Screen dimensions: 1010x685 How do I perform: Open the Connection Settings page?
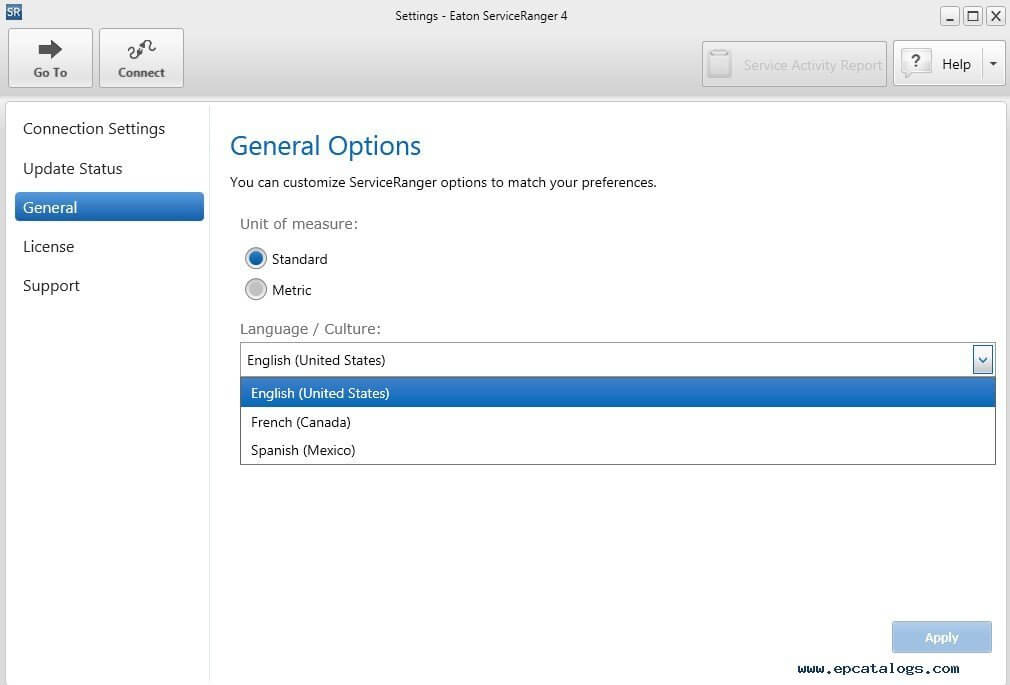click(93, 128)
